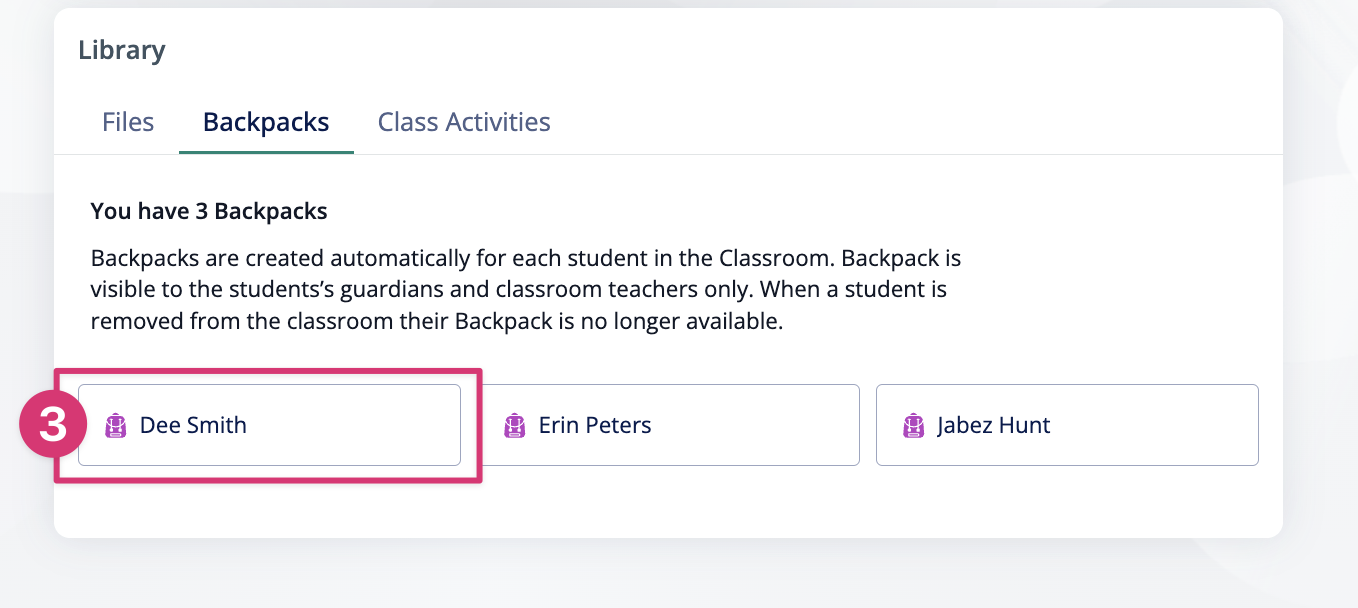Click empty space inside Erin Peters card
This screenshot has height=608, width=1358.
coord(760,425)
